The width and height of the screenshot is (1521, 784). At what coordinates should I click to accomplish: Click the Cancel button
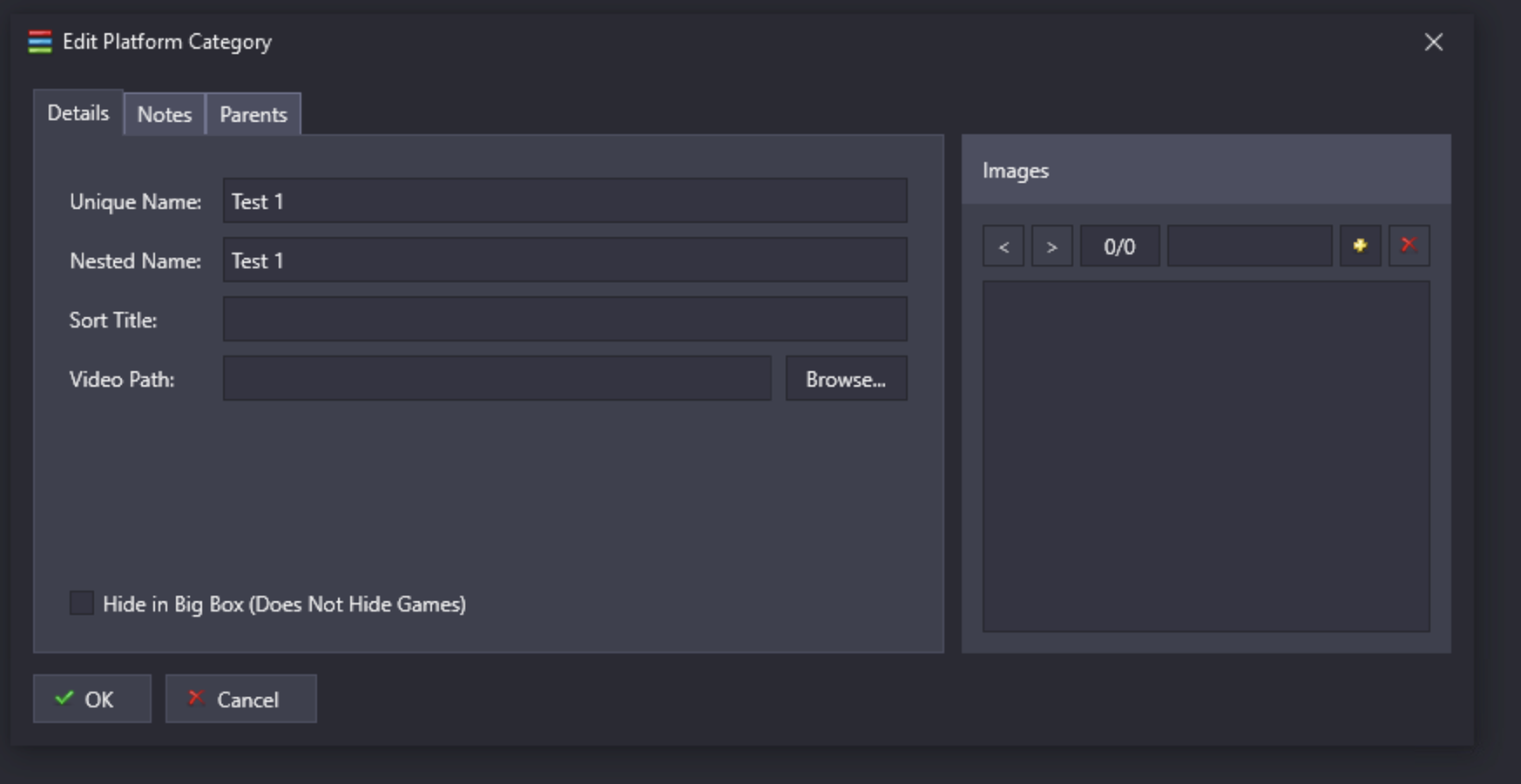pos(241,699)
